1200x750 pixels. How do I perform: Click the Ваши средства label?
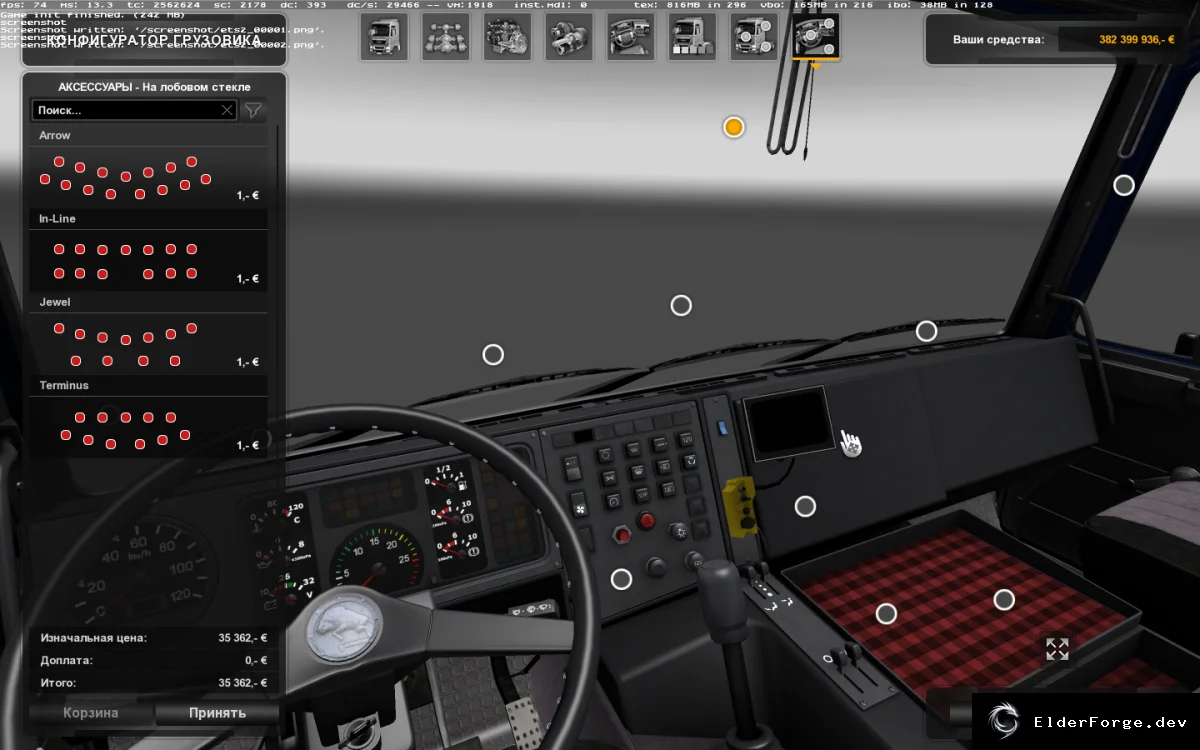(x=998, y=40)
